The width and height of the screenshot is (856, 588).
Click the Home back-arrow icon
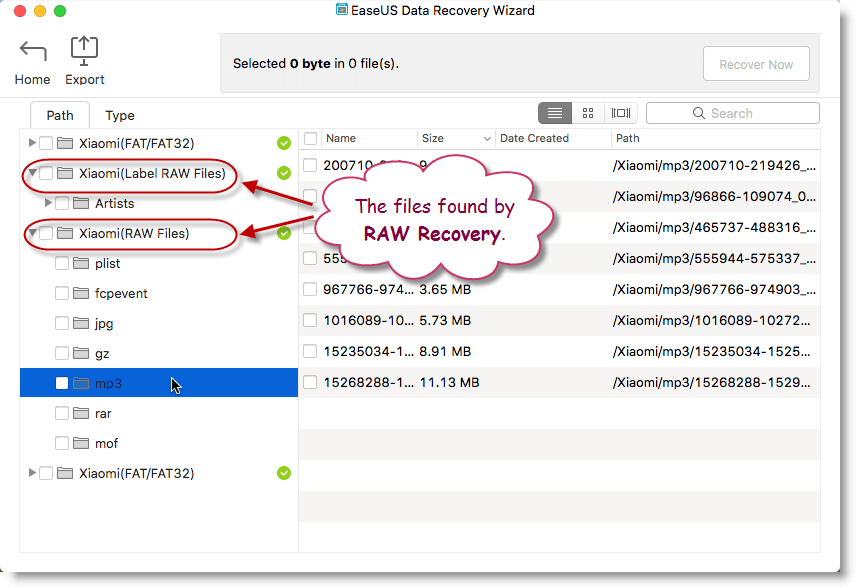click(x=33, y=51)
